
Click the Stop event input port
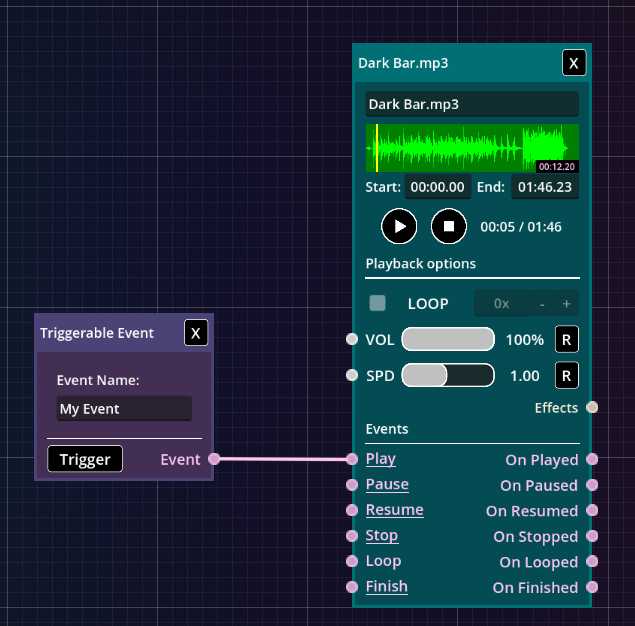tap(351, 536)
